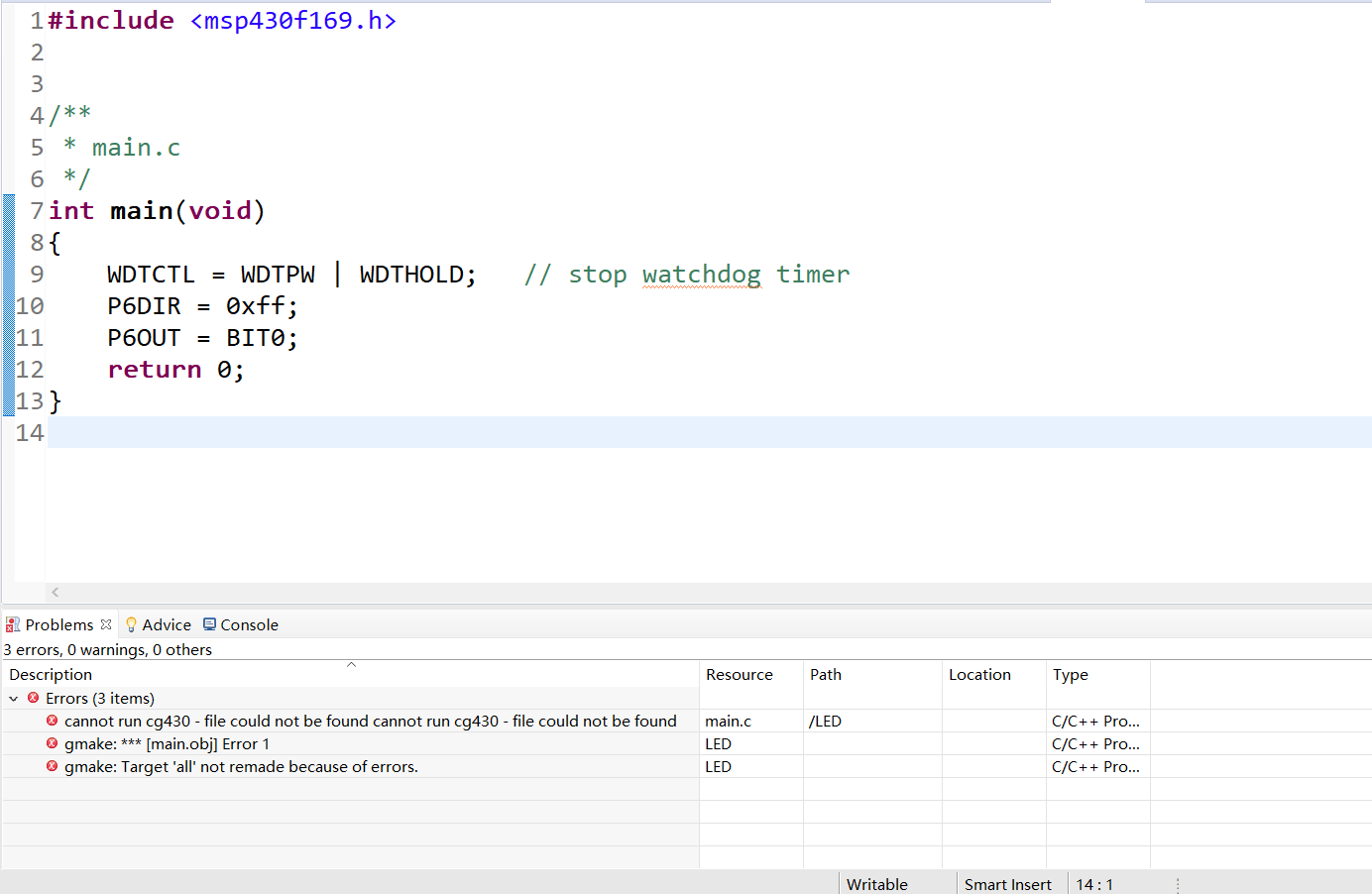
Task: Click the Smart Insert status field
Action: 1008,884
